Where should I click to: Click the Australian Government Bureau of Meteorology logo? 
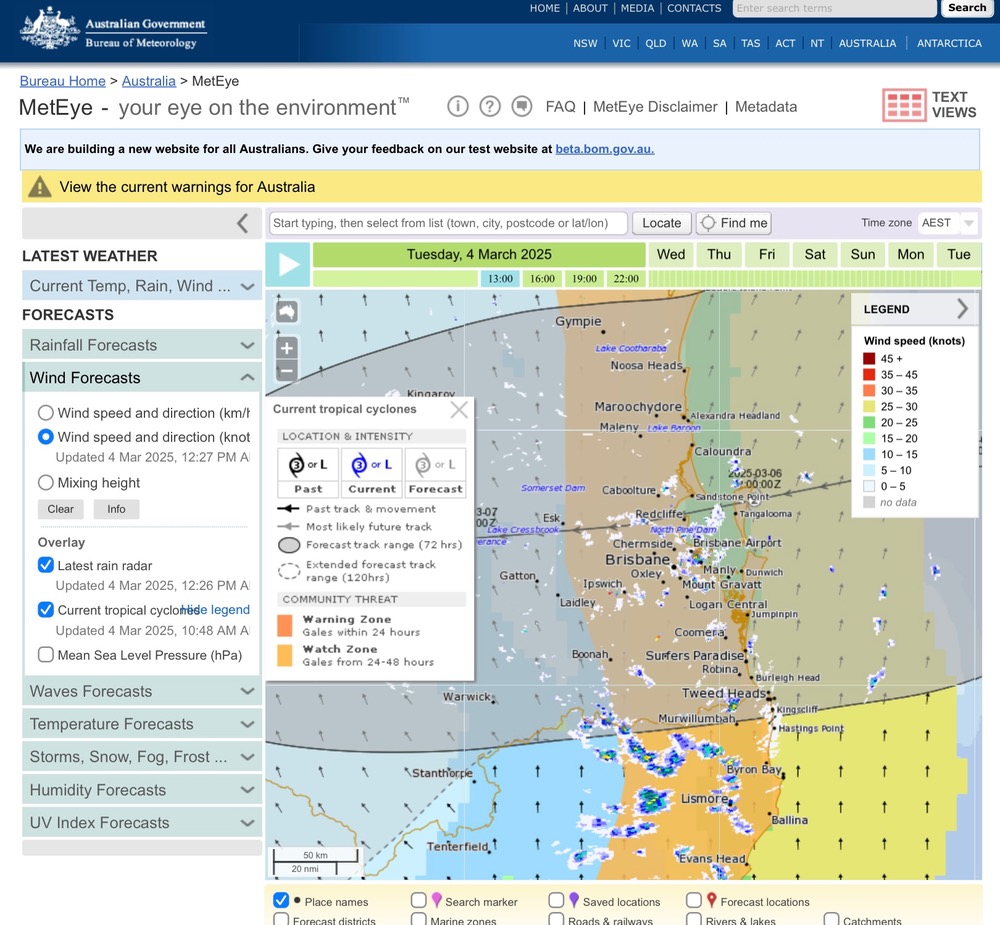(x=113, y=29)
